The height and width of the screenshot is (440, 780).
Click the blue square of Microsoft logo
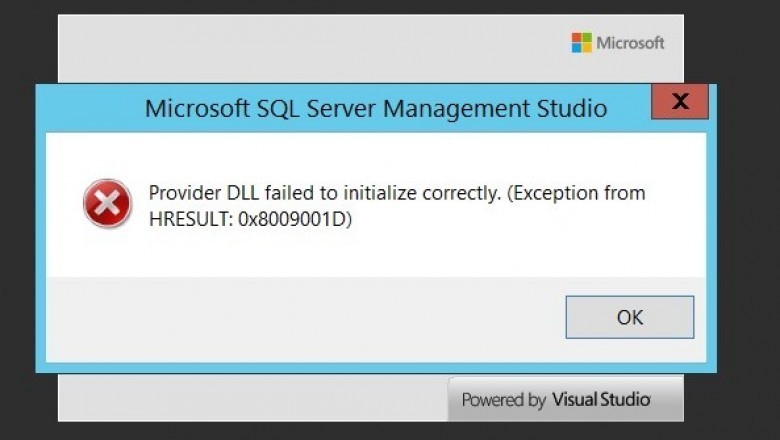[x=576, y=48]
